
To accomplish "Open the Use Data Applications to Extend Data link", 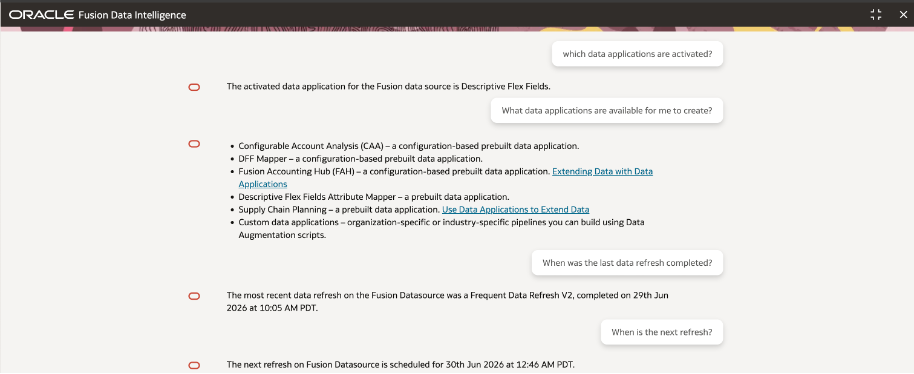I will click(515, 209).
